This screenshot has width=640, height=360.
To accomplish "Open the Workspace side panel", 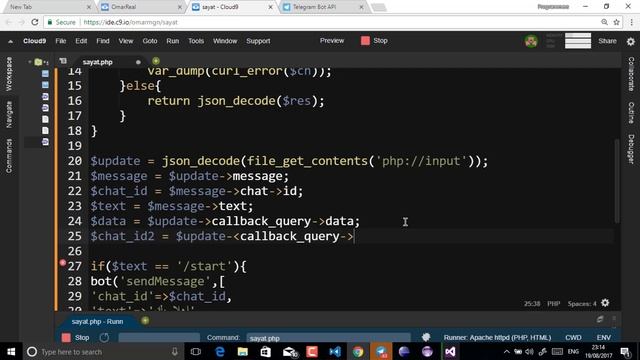I will coord(9,74).
